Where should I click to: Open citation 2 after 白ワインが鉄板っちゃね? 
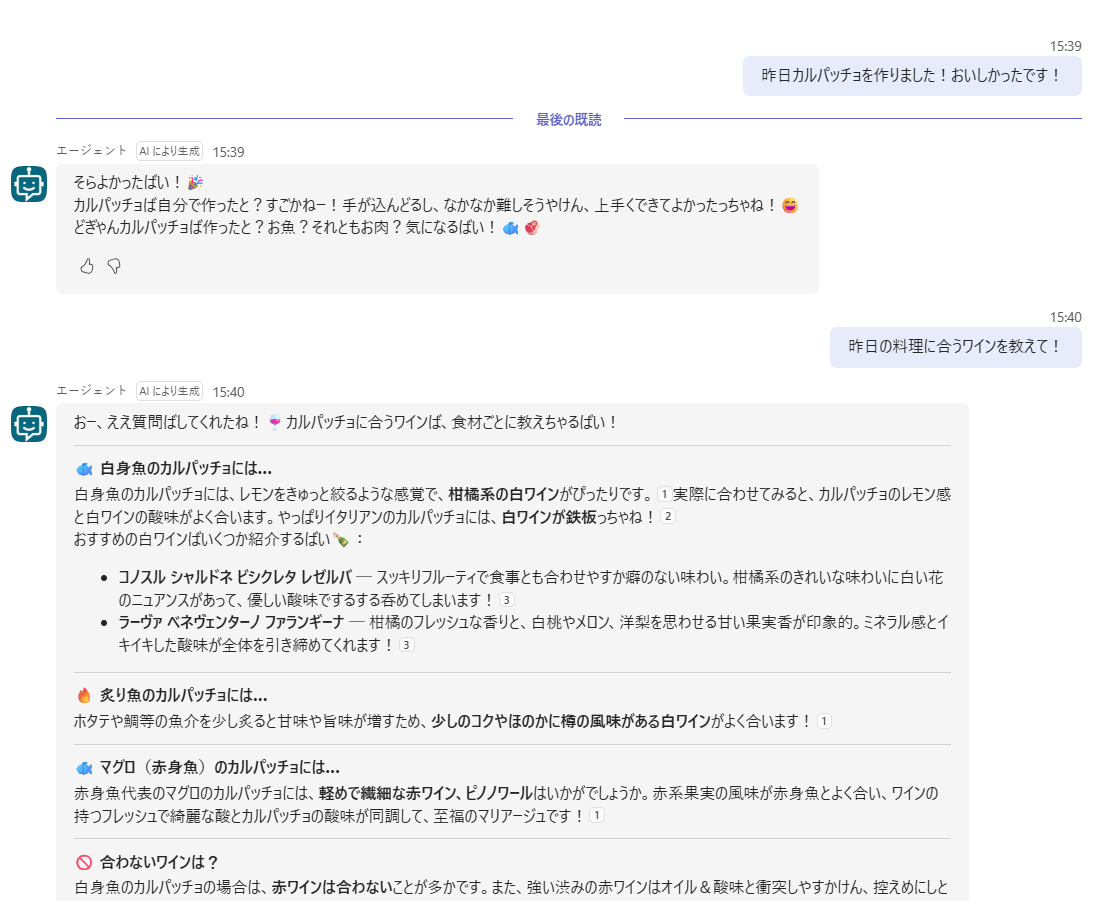click(668, 517)
